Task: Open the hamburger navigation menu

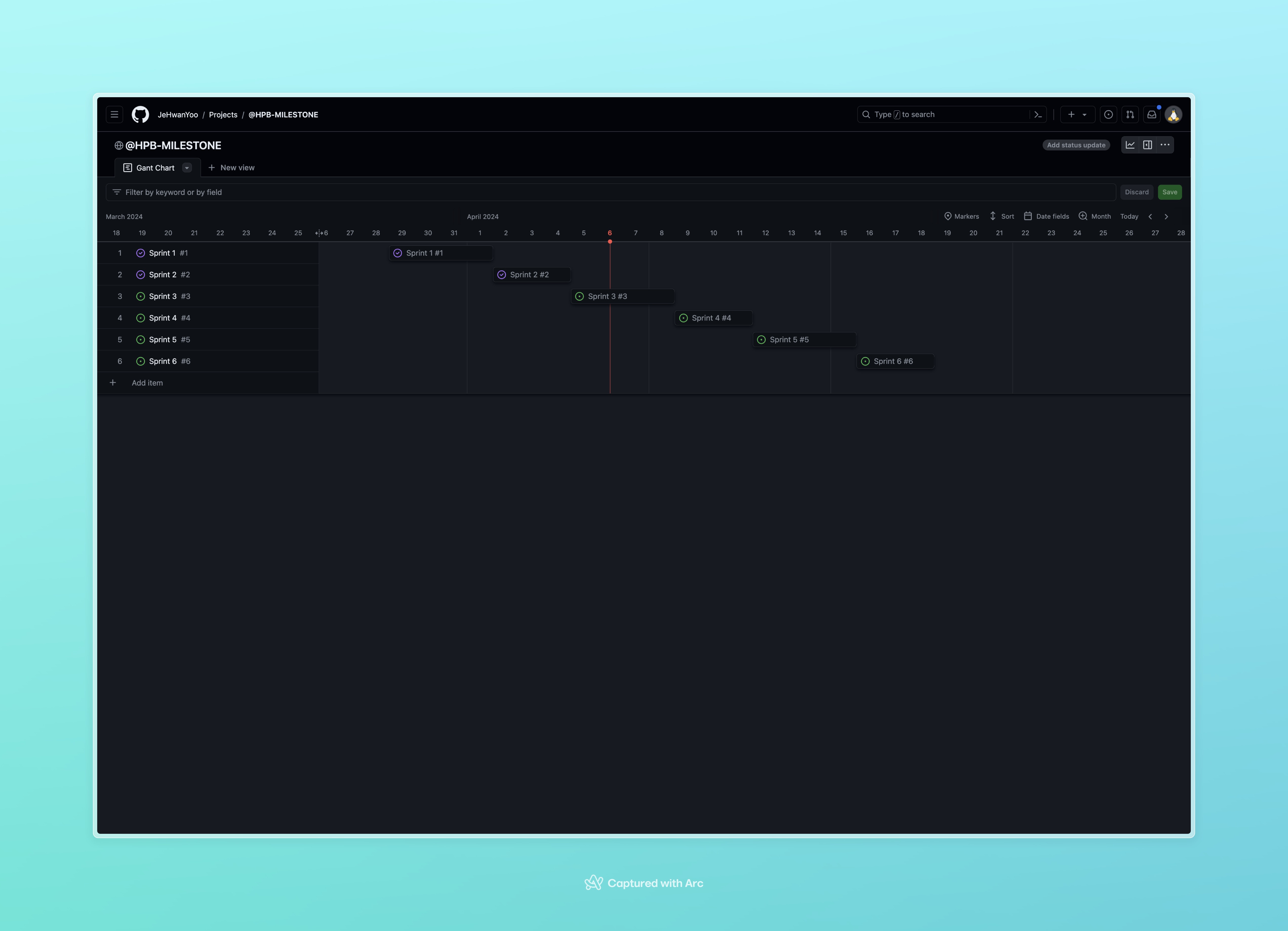Action: [x=114, y=114]
